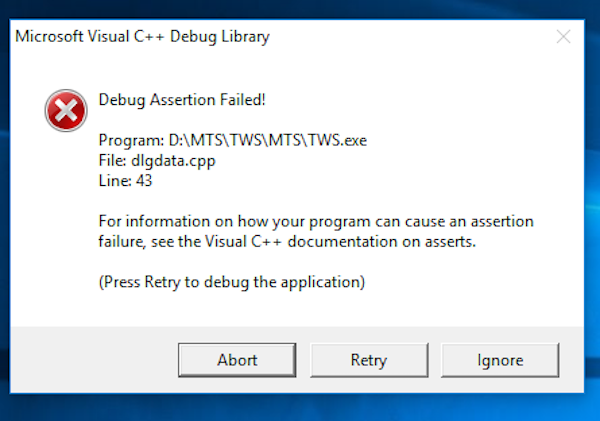The image size is (600, 421).
Task: Select the Debug Assertion Failed! heading
Action: [x=182, y=99]
